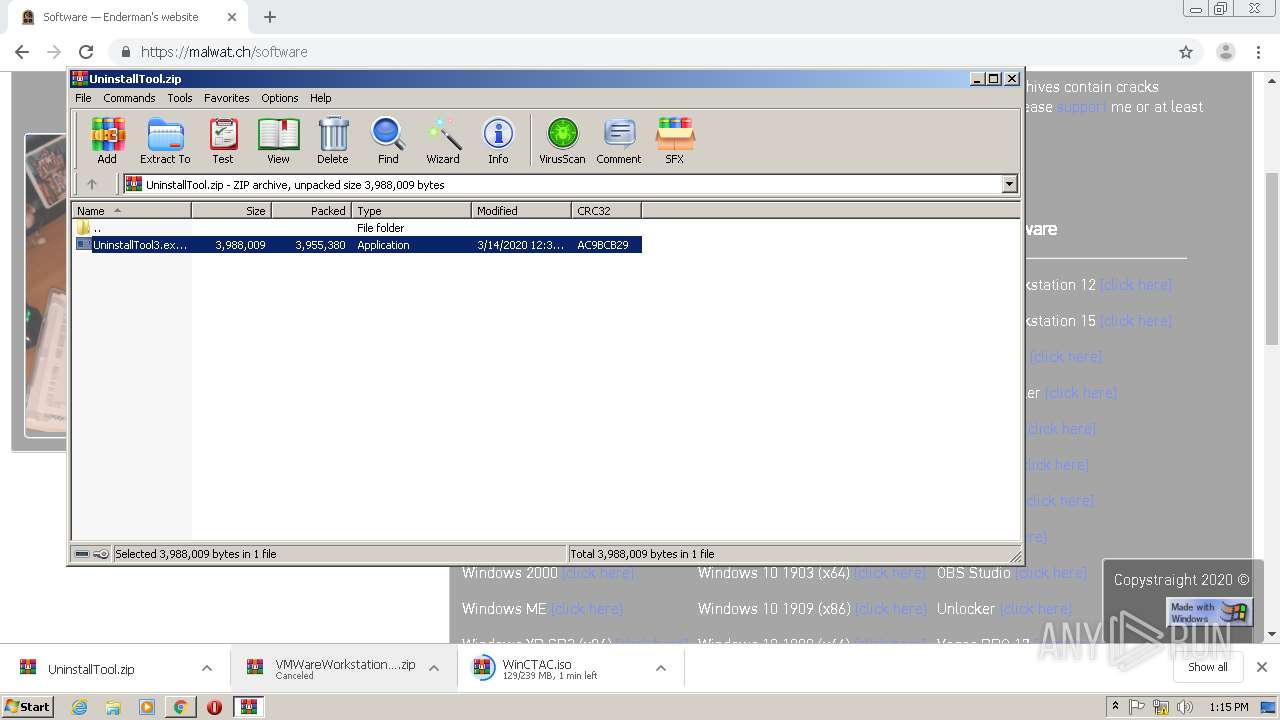Click the 'support' link on webpage

tap(1081, 107)
